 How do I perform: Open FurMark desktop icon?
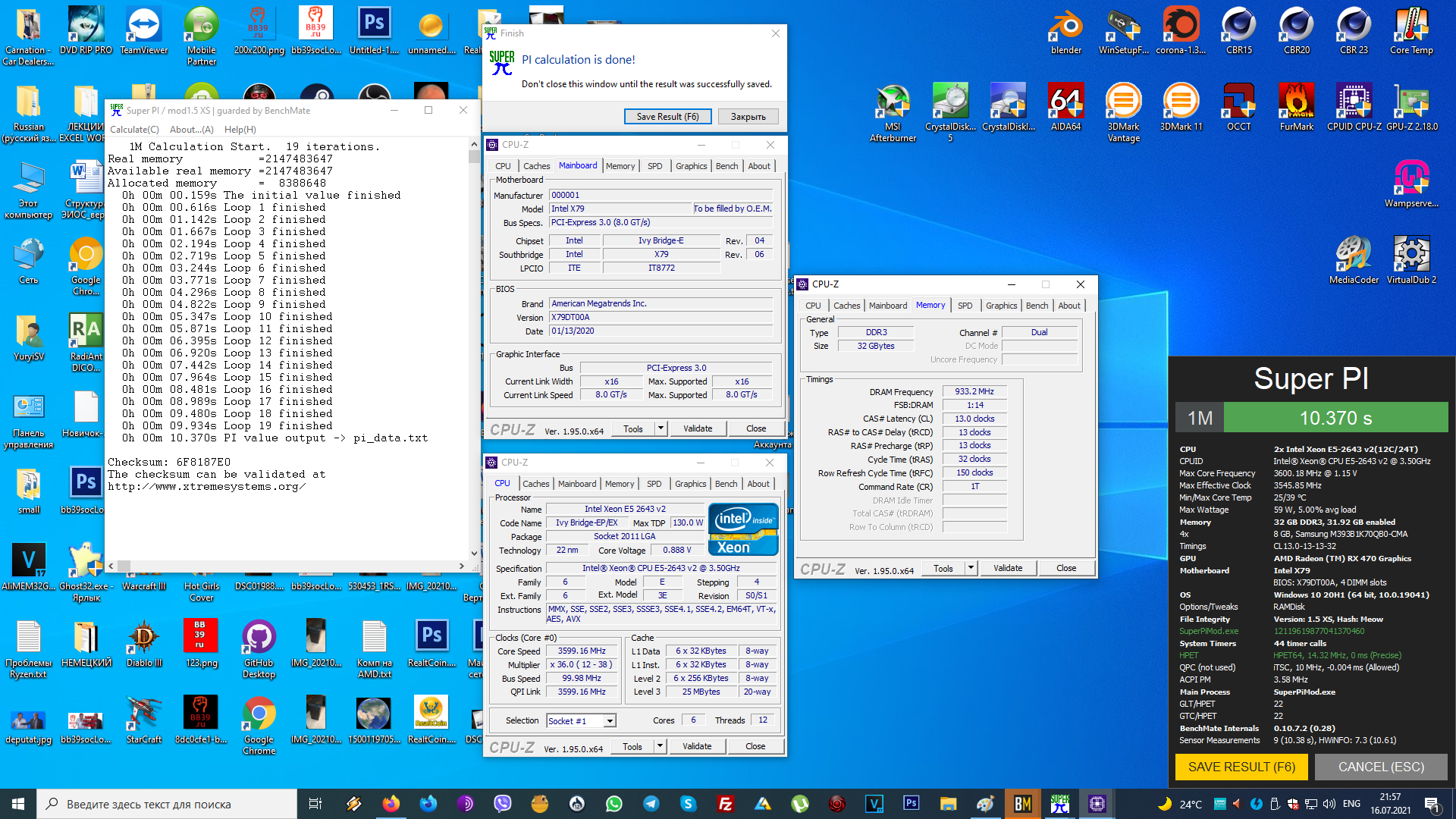[1296, 107]
